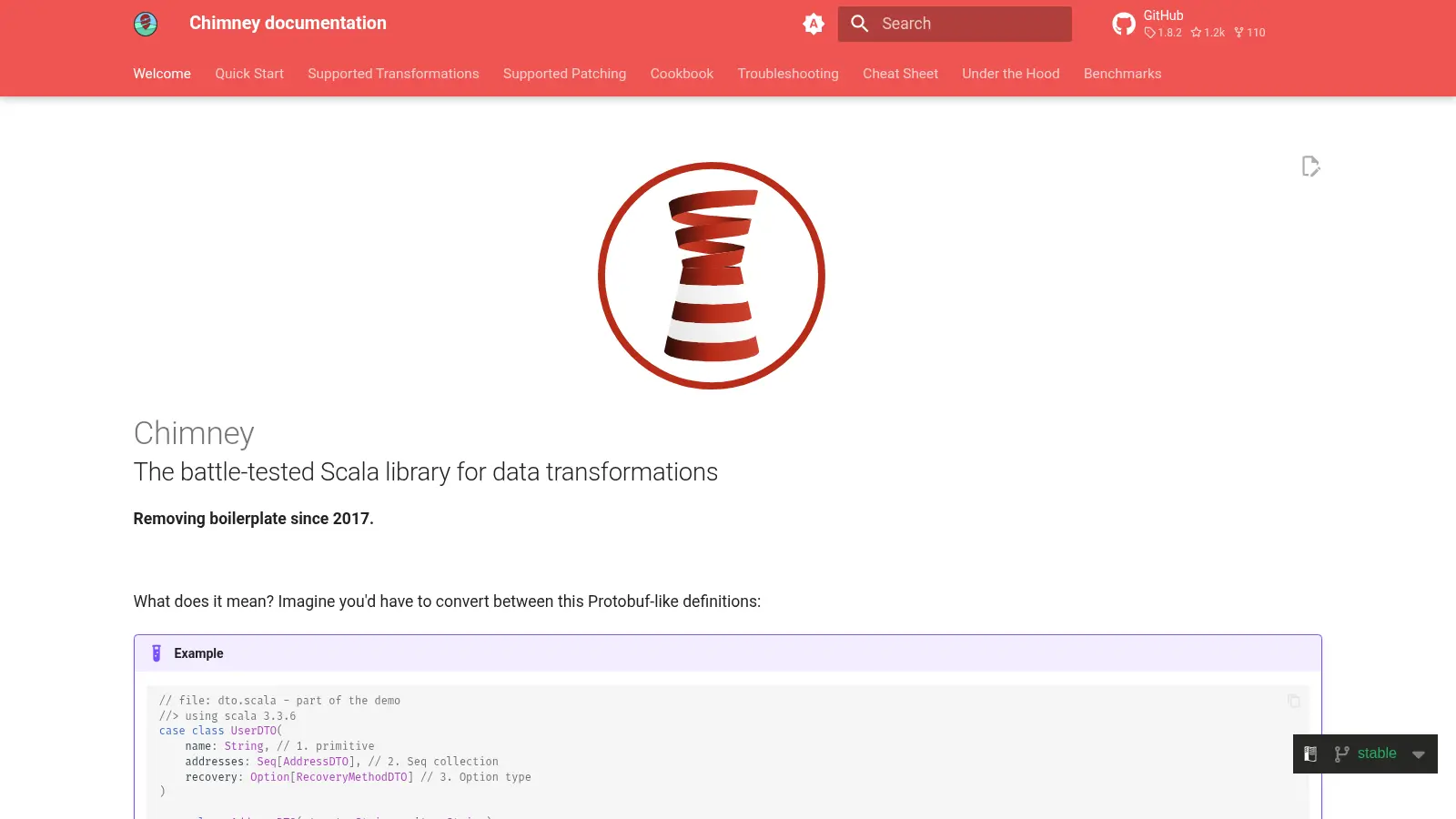
Task: Open the stable version dropdown arrow
Action: 1419,754
